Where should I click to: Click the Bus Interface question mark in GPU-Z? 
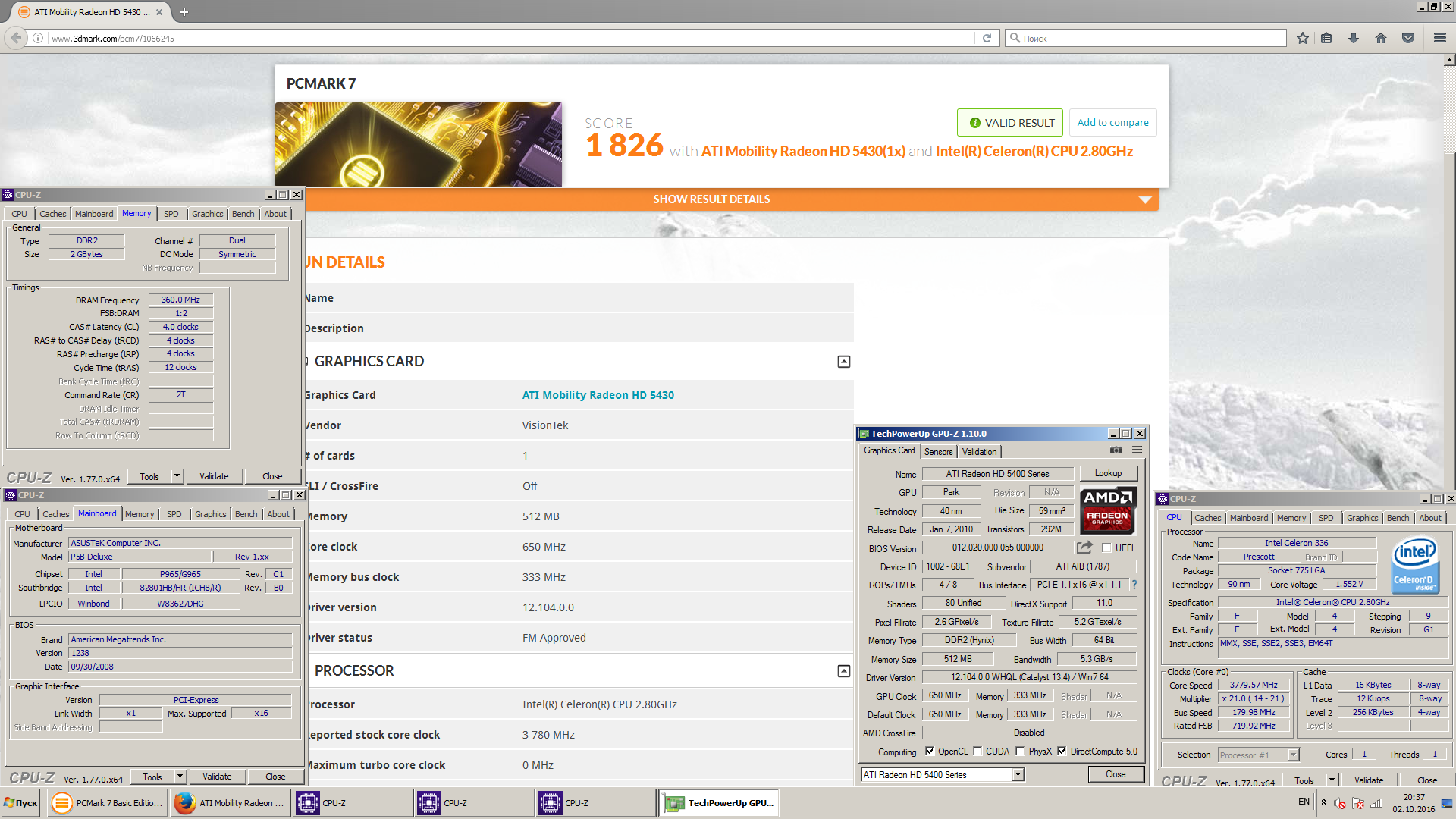(1134, 585)
